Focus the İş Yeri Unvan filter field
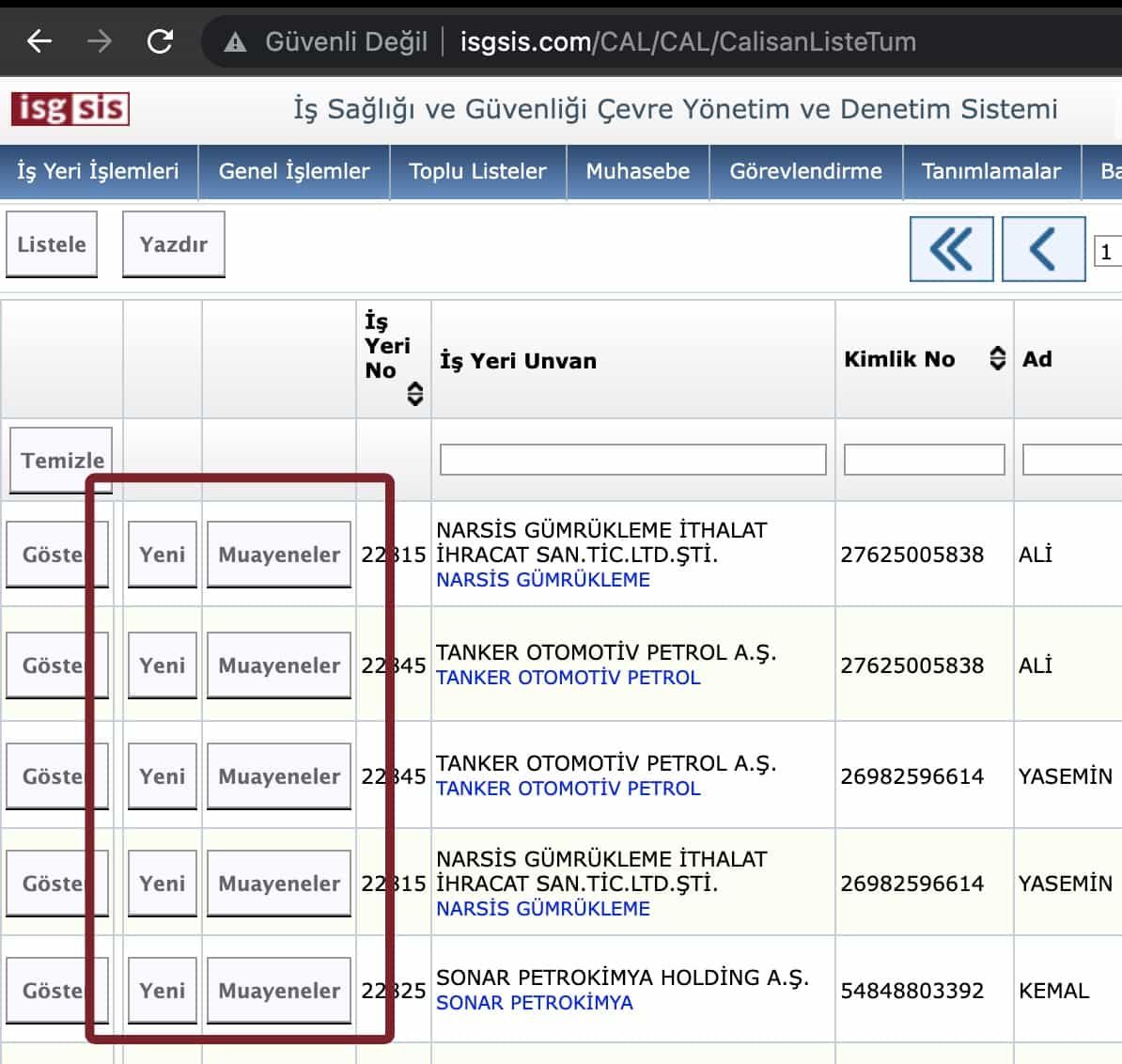Screen dimensions: 1122x1064 [632, 460]
